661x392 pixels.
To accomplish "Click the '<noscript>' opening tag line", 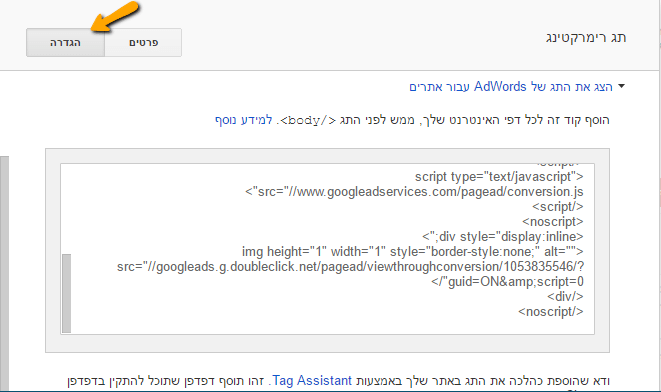I will 553,222.
